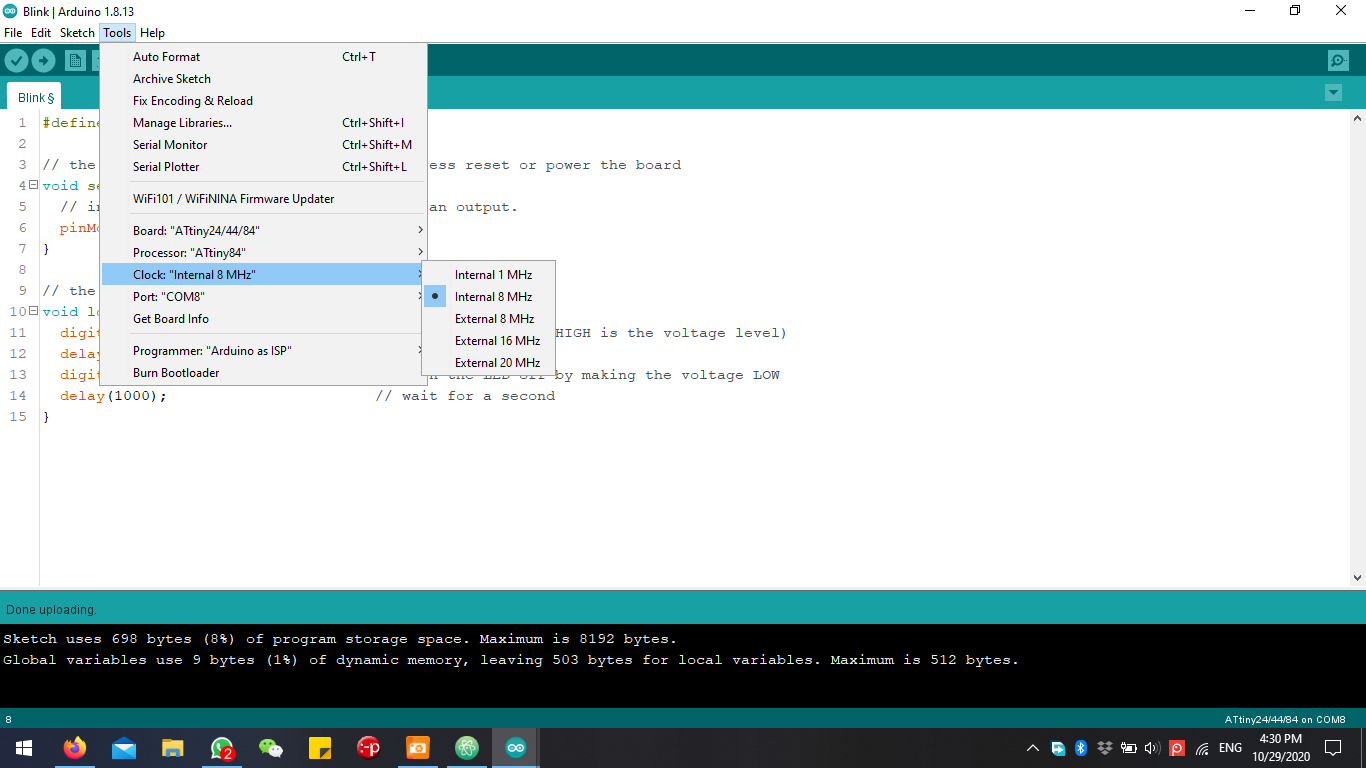Click the Upload arrow toolbar icon
The height and width of the screenshot is (768, 1366).
coord(43,61)
